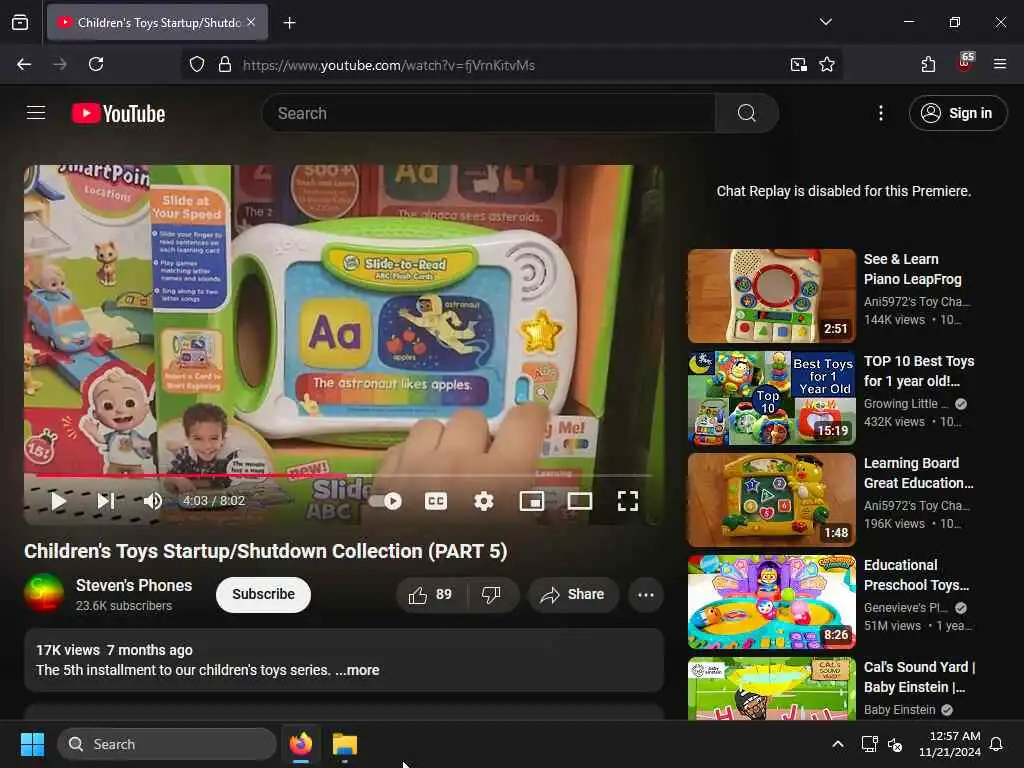Focus the YouTube search field
The width and height of the screenshot is (1024, 768).
pos(488,113)
